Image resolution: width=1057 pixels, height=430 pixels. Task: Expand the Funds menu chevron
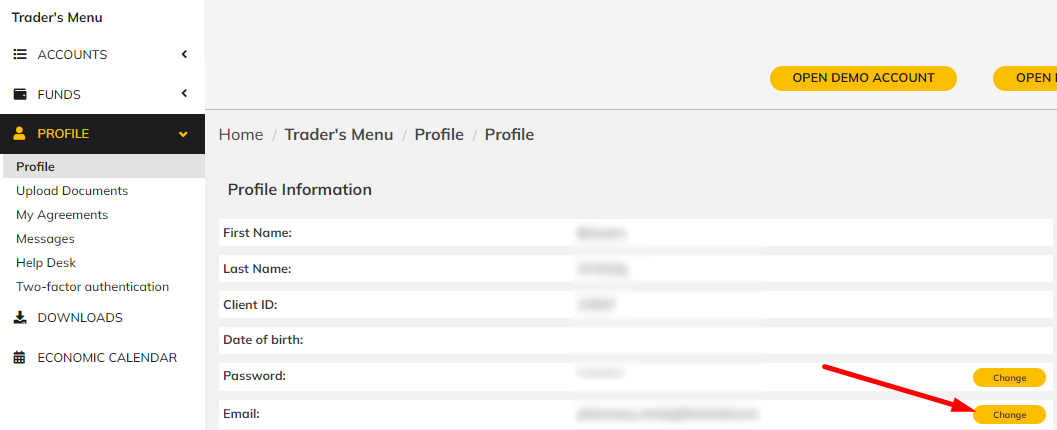click(184, 94)
